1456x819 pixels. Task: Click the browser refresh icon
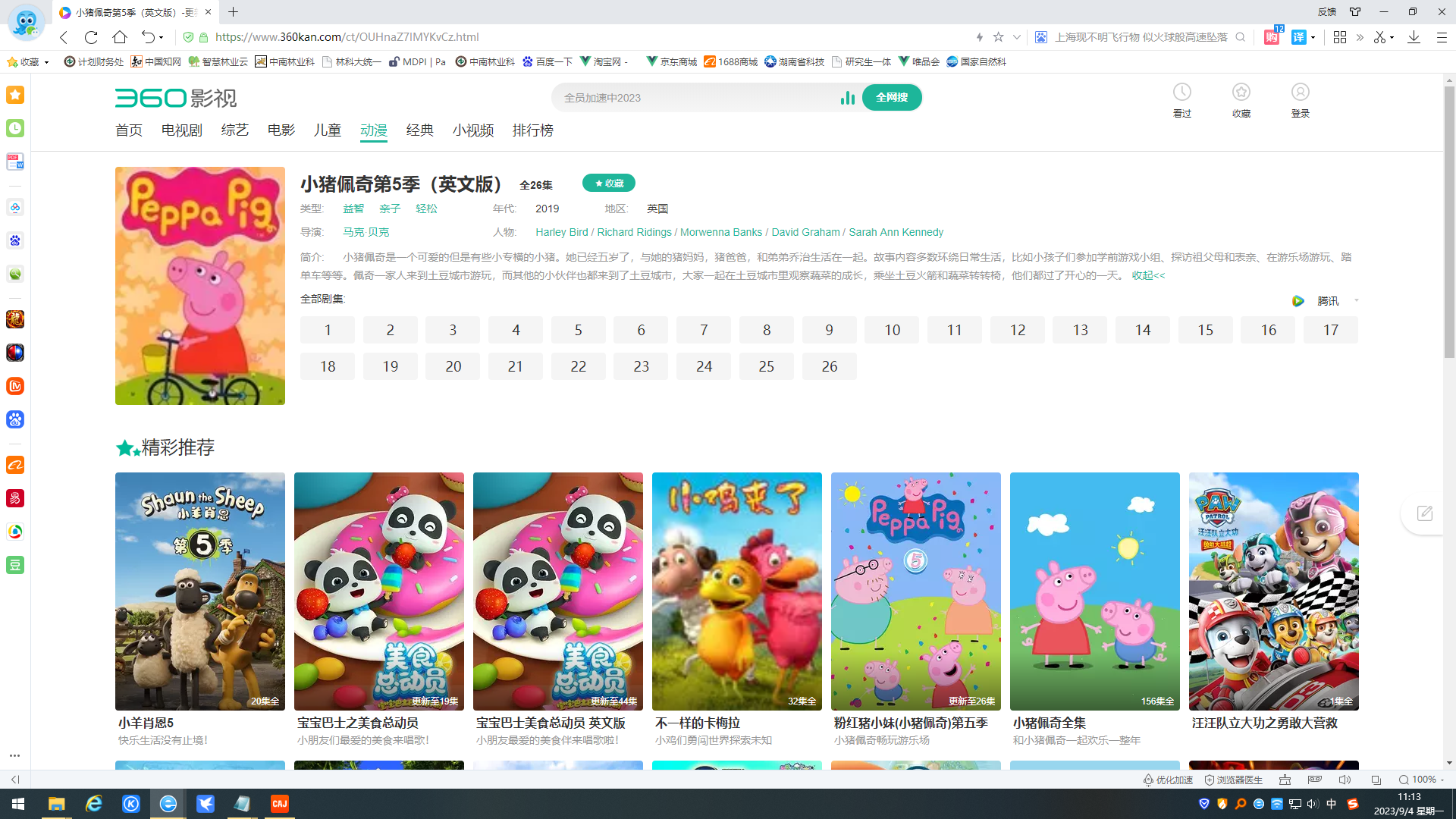coord(91,37)
